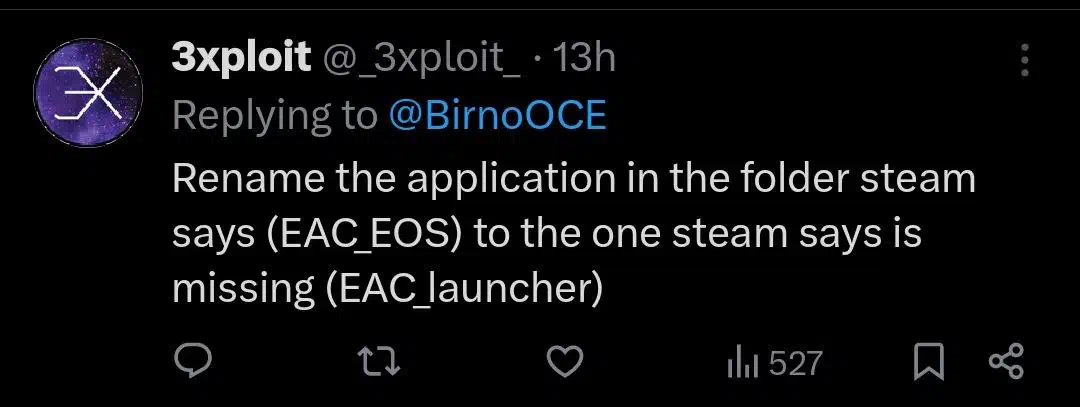Viewport: 1080px width, 407px height.
Task: Click the '(EAC_EOS)' text in tweet
Action: click(364, 236)
